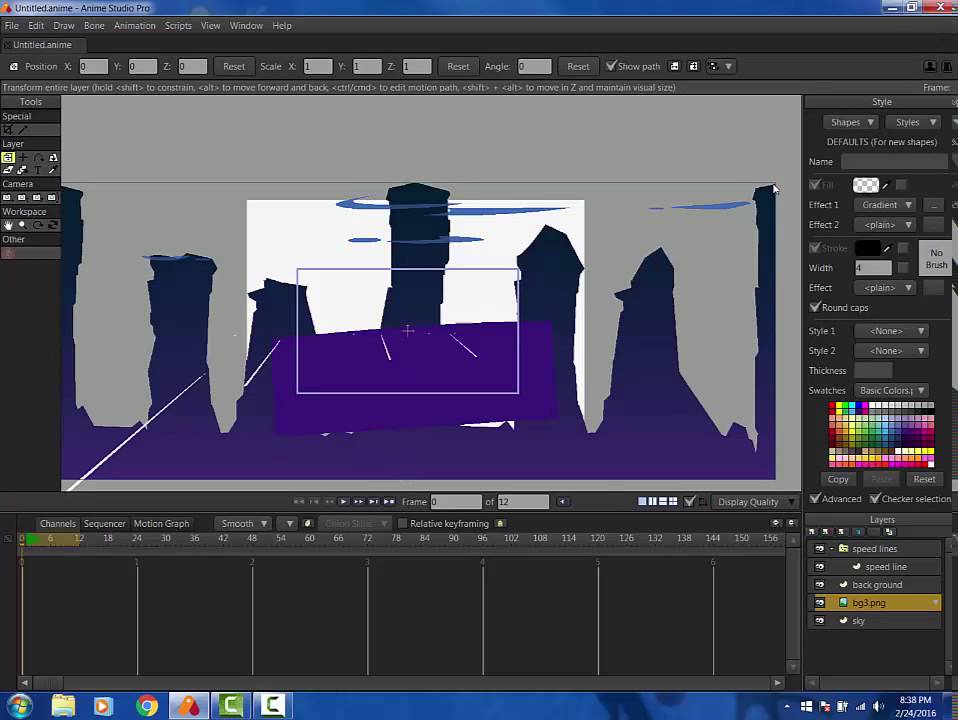Click the No Brush button
Viewport: 958px width, 720px height.
pyautogui.click(x=936, y=259)
